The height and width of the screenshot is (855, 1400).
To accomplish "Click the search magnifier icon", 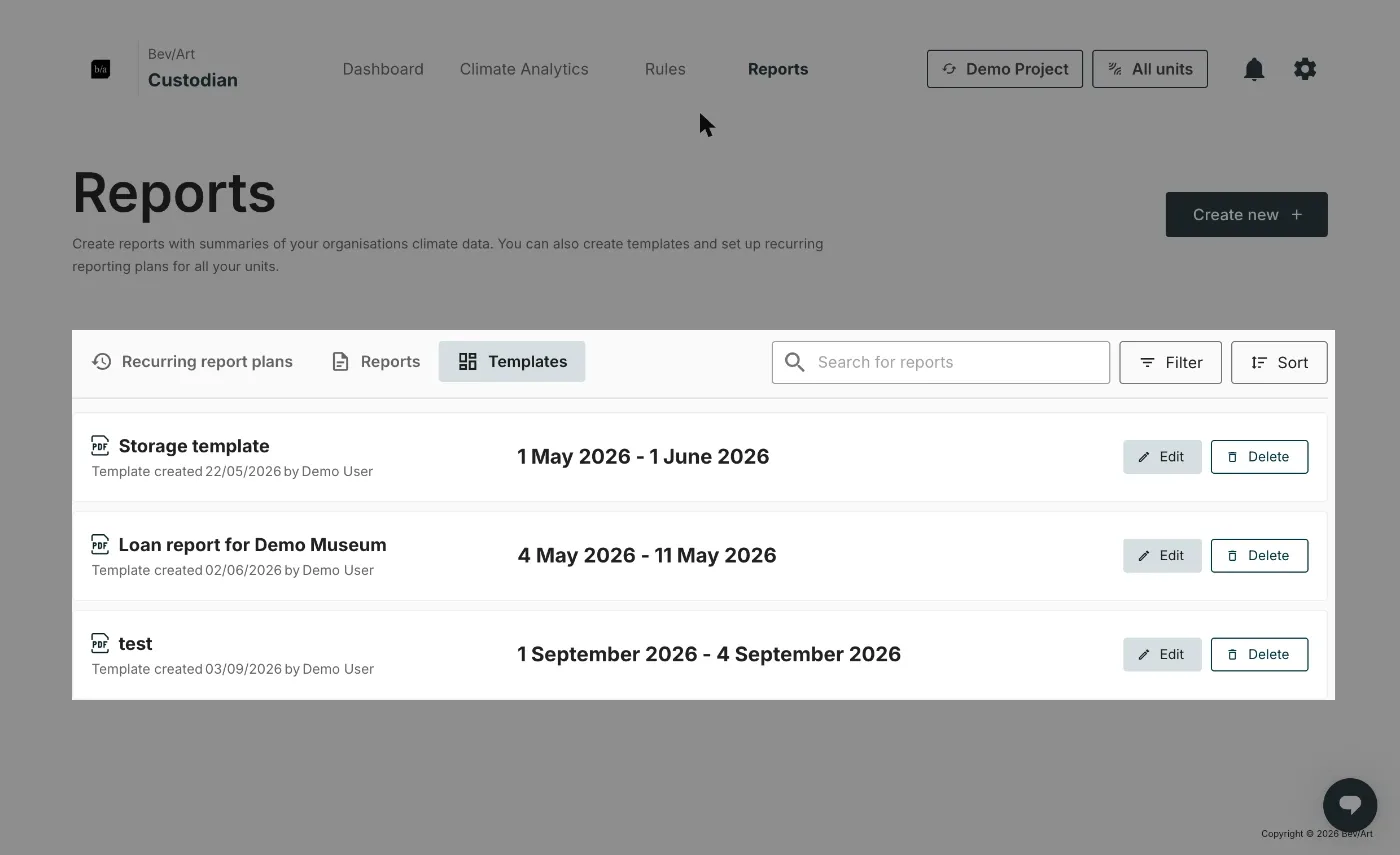I will point(795,362).
